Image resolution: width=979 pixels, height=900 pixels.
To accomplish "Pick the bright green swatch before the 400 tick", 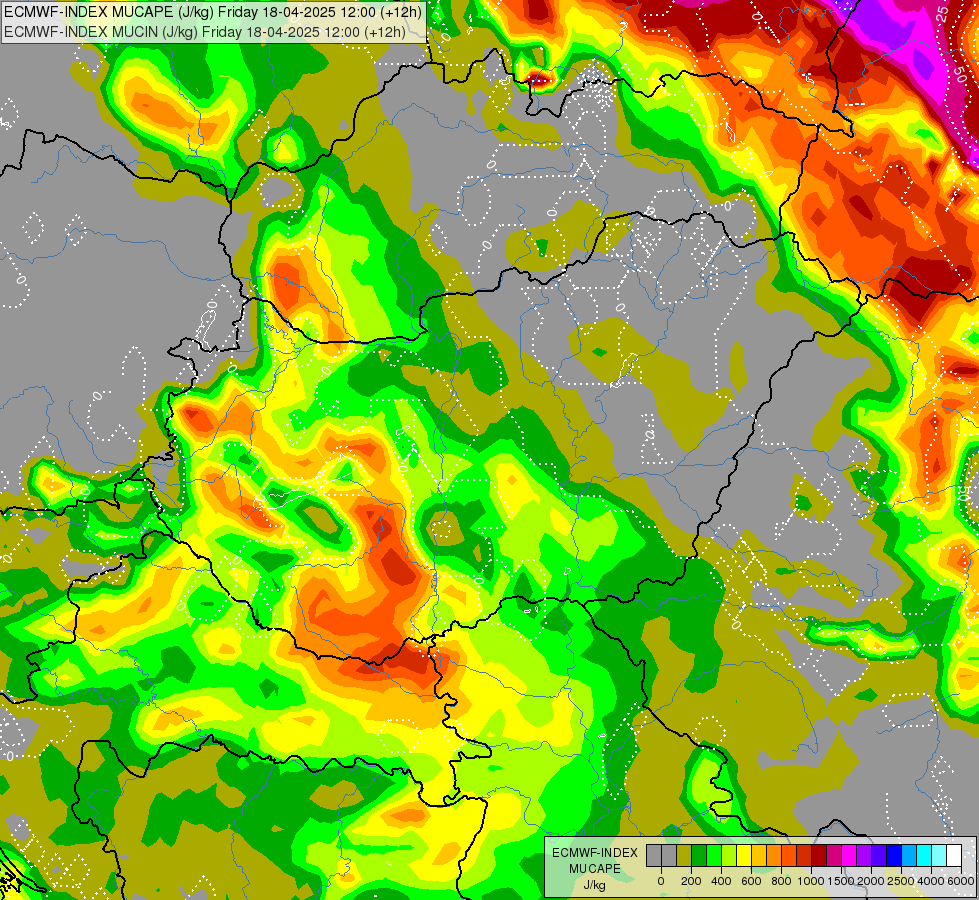I will pos(714,856).
